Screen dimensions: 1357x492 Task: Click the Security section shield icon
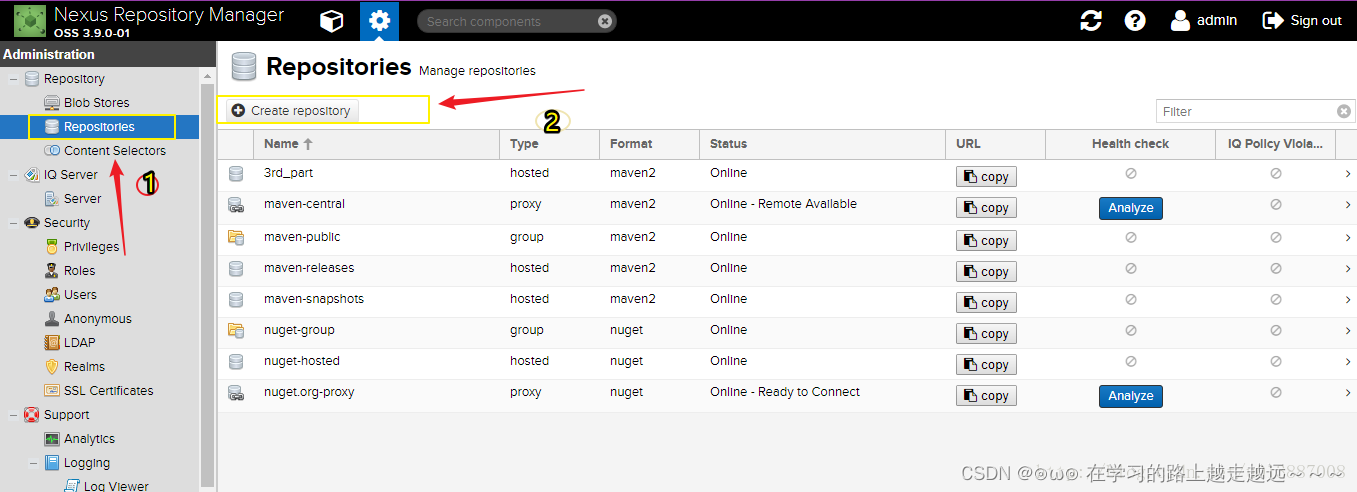(x=32, y=223)
